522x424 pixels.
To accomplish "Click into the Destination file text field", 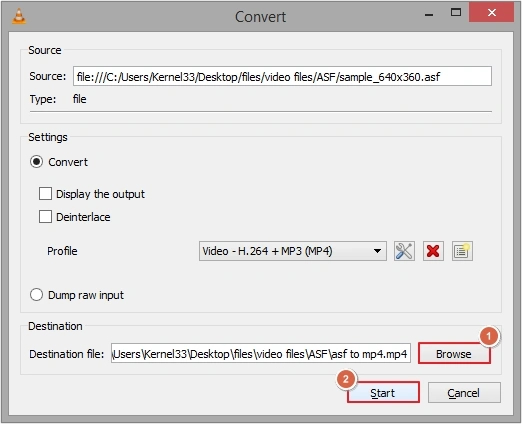I will click(x=261, y=353).
